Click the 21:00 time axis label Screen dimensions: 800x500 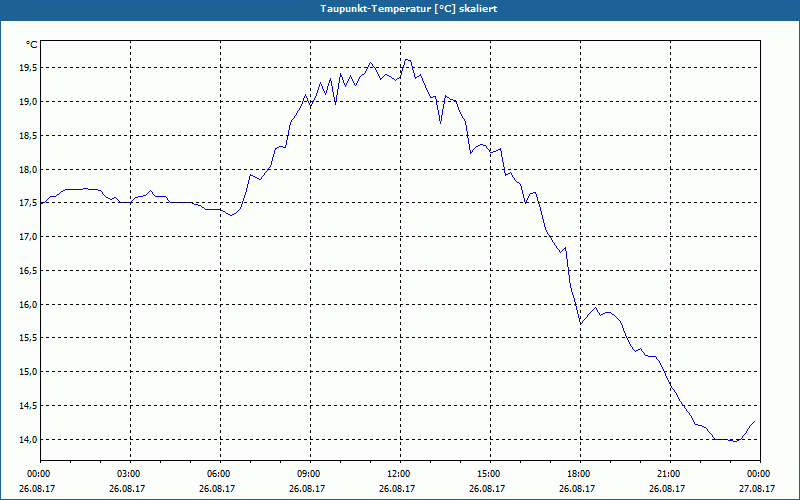pyautogui.click(x=670, y=474)
